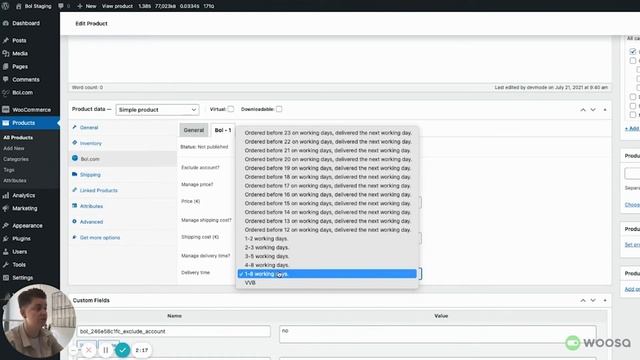Open the Tags submenu link
The width and height of the screenshot is (640, 360).
click(9, 170)
